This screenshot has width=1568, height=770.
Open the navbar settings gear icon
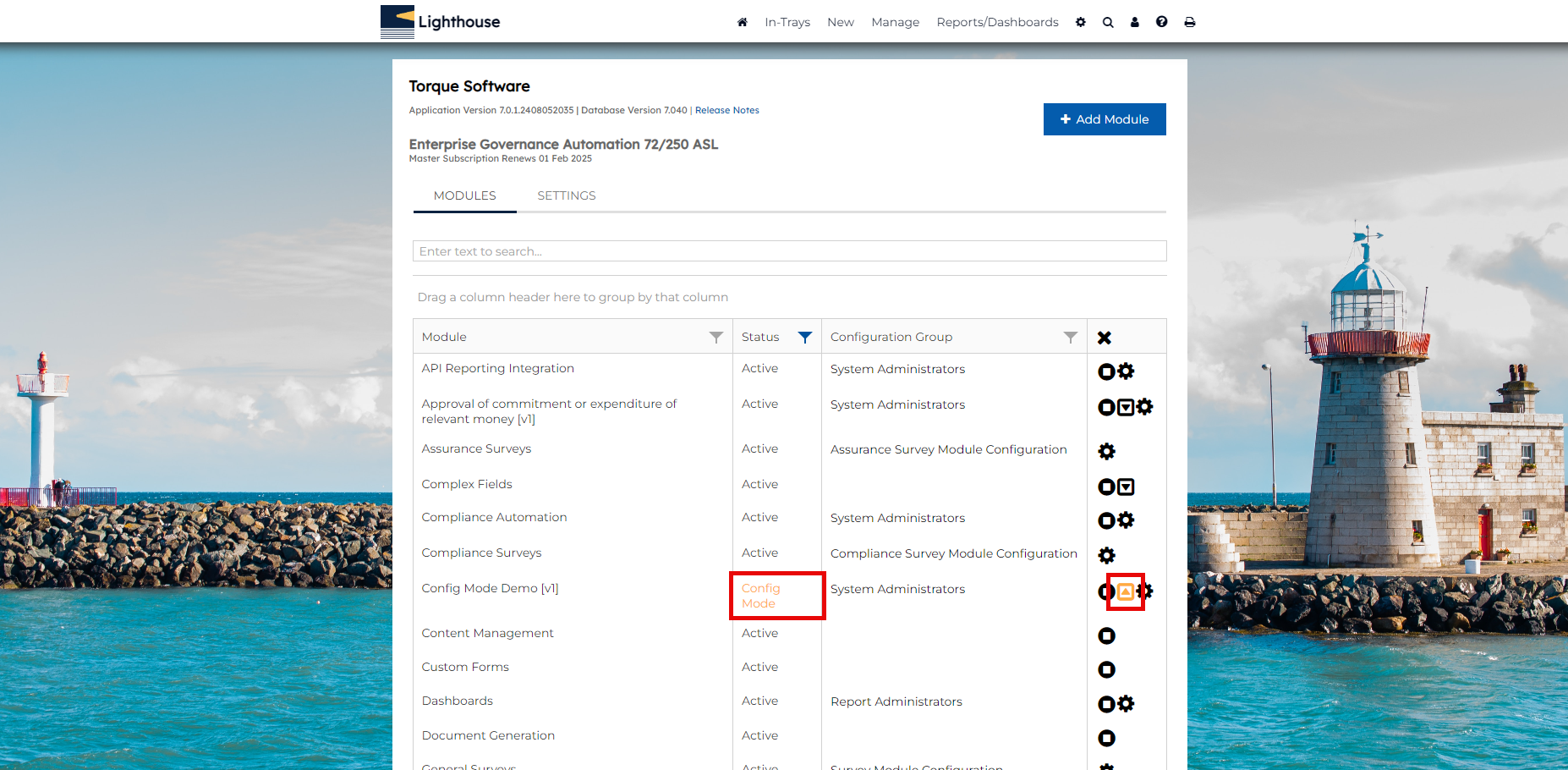click(x=1081, y=22)
